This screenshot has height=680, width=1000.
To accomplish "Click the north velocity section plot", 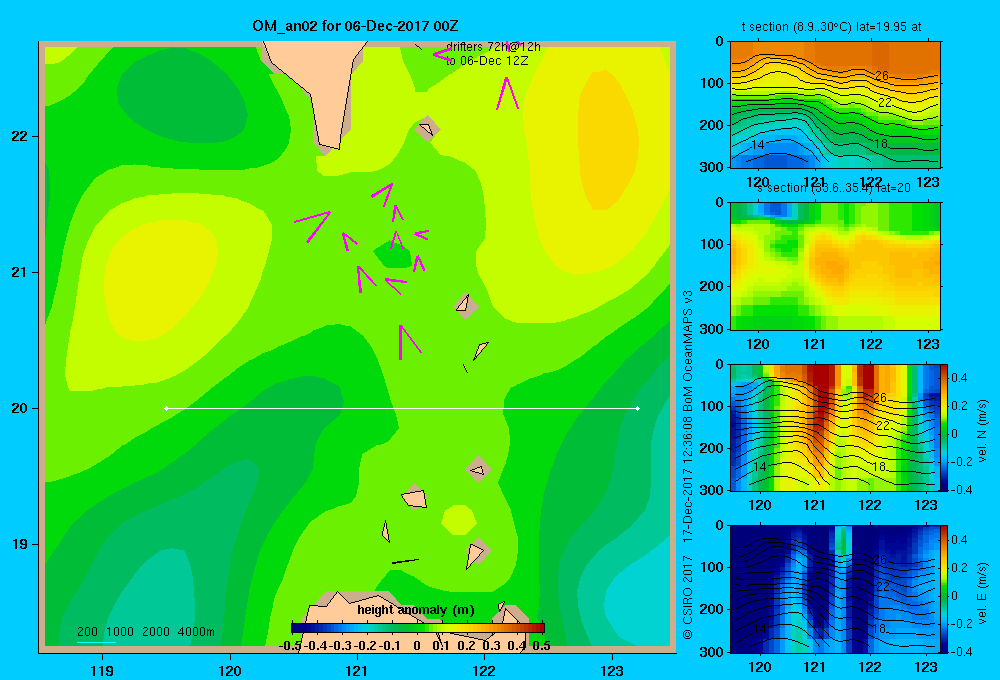I will (x=835, y=427).
